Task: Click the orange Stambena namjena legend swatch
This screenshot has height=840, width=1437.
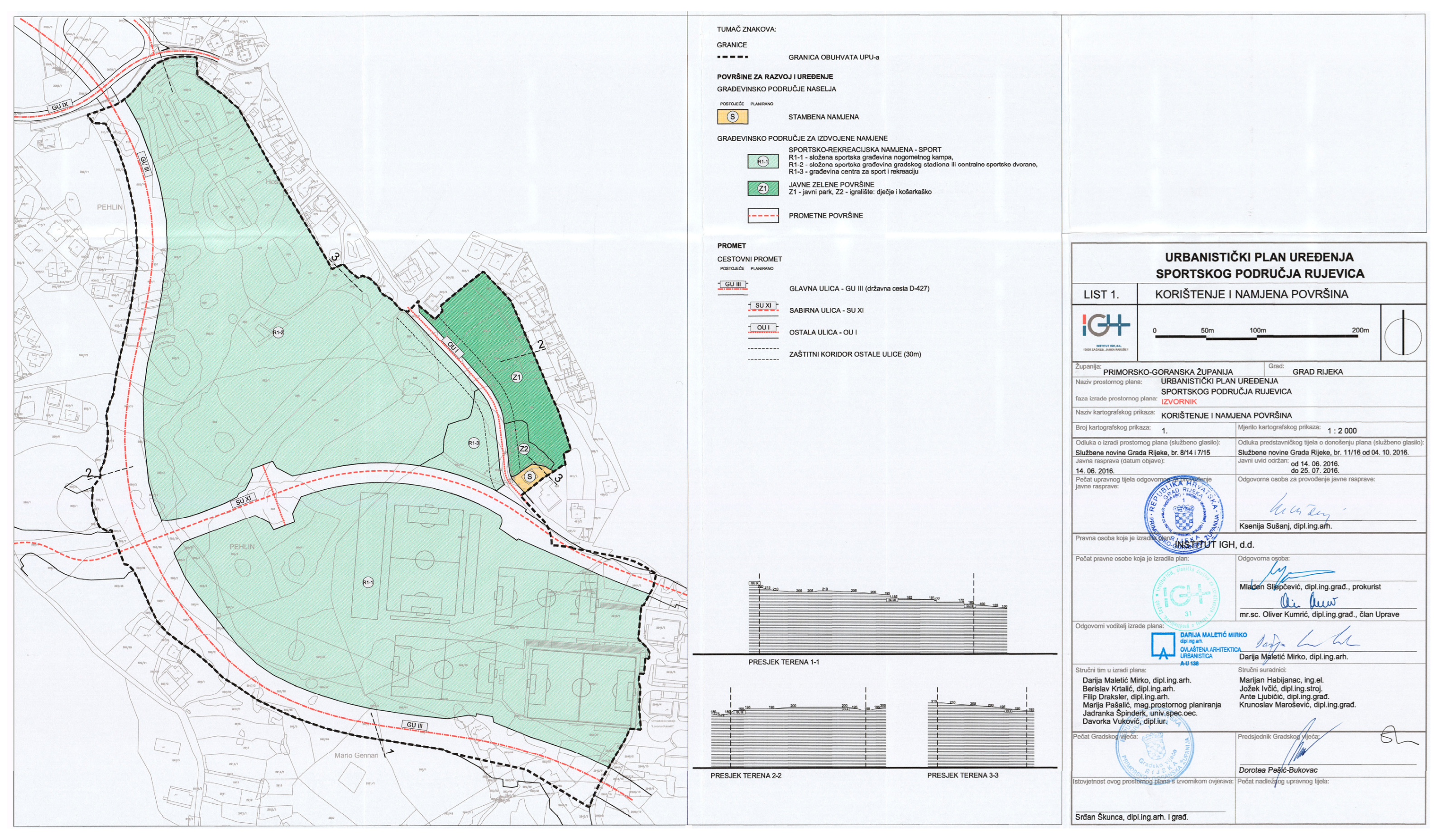Action: pyautogui.click(x=733, y=117)
